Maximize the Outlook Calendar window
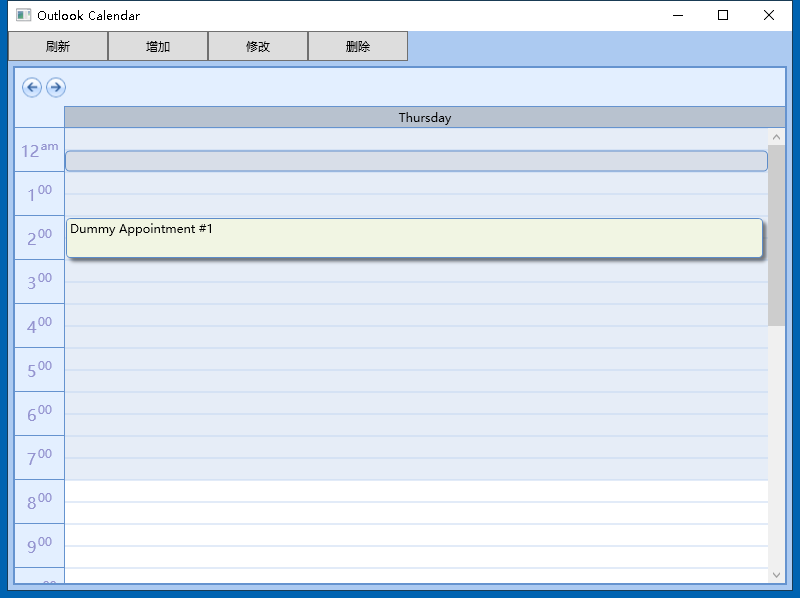The width and height of the screenshot is (800, 598). point(723,15)
